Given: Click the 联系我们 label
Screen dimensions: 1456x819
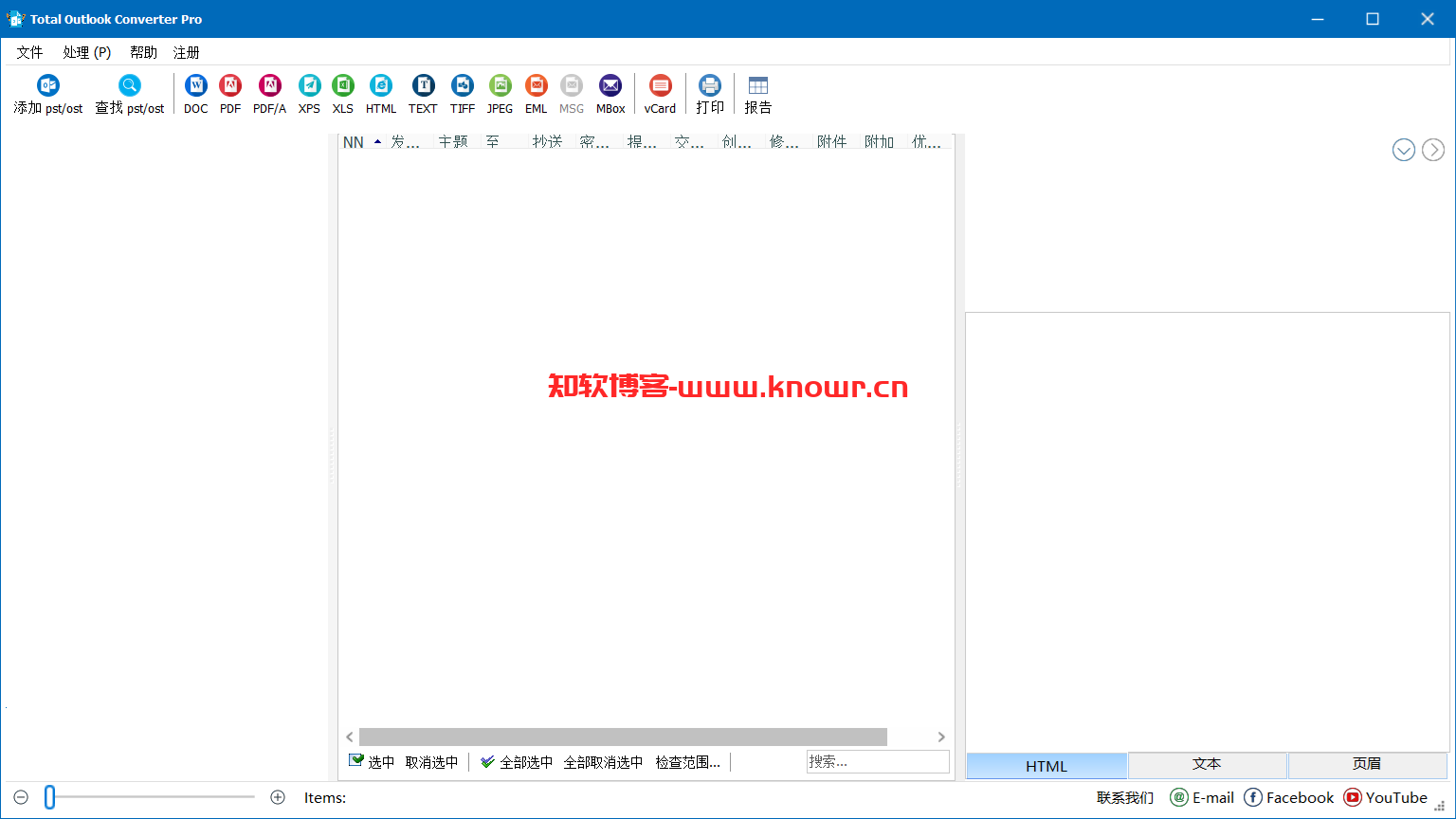Looking at the screenshot, I should click(x=1125, y=797).
